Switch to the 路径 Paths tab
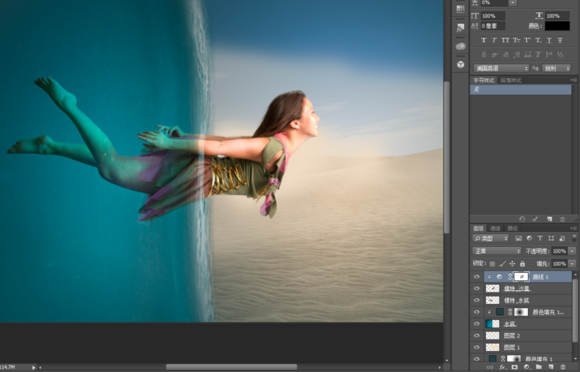The image size is (580, 372). coord(512,229)
